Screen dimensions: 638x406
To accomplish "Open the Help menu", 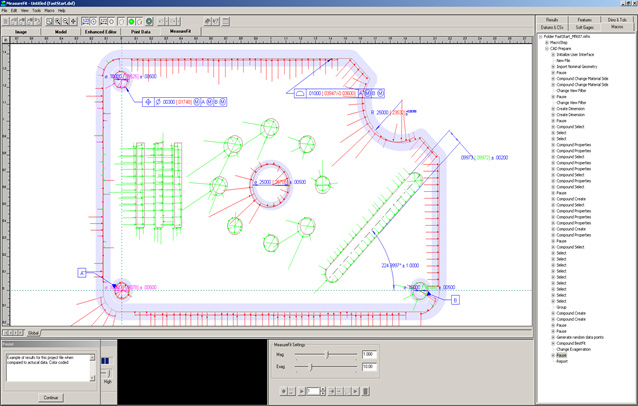I will (61, 11).
